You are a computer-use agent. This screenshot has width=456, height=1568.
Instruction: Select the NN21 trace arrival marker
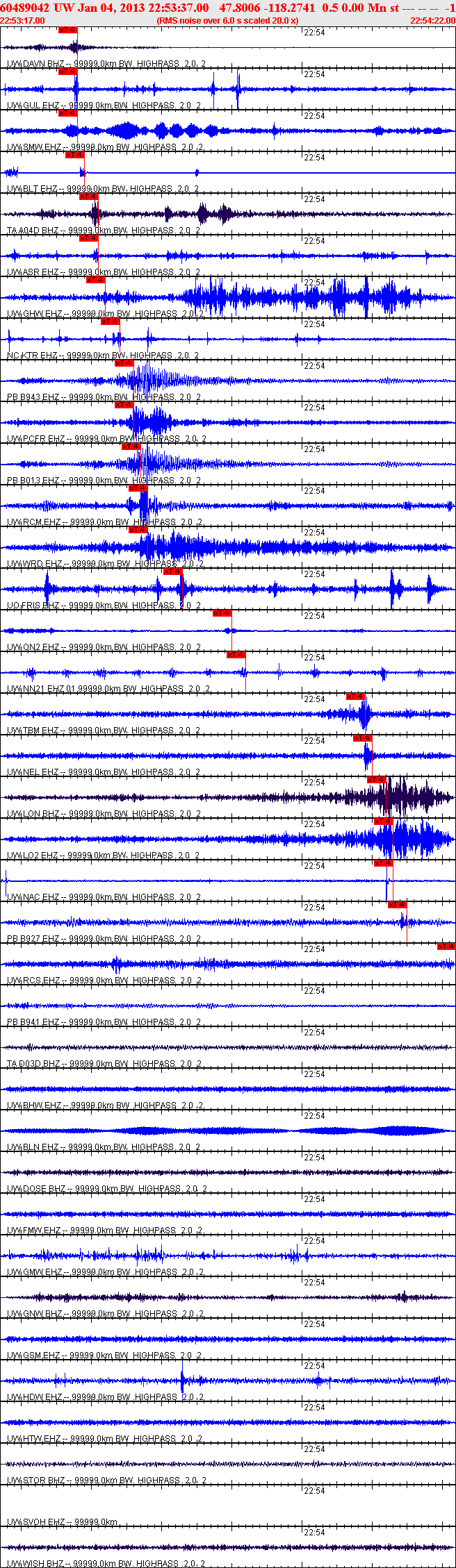tap(236, 655)
